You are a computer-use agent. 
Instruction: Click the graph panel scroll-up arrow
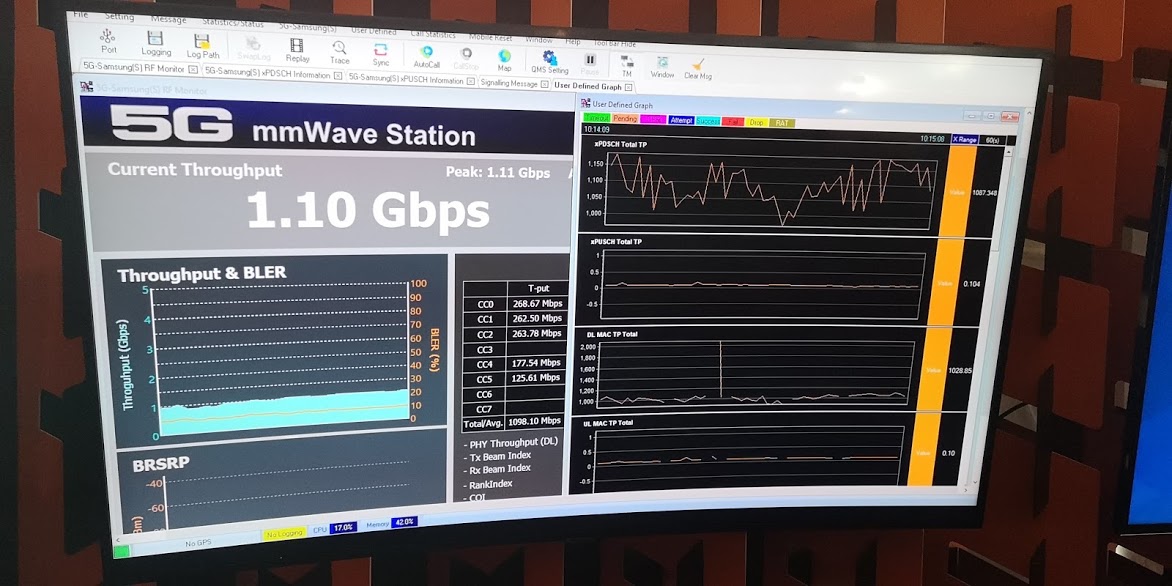coord(1010,152)
